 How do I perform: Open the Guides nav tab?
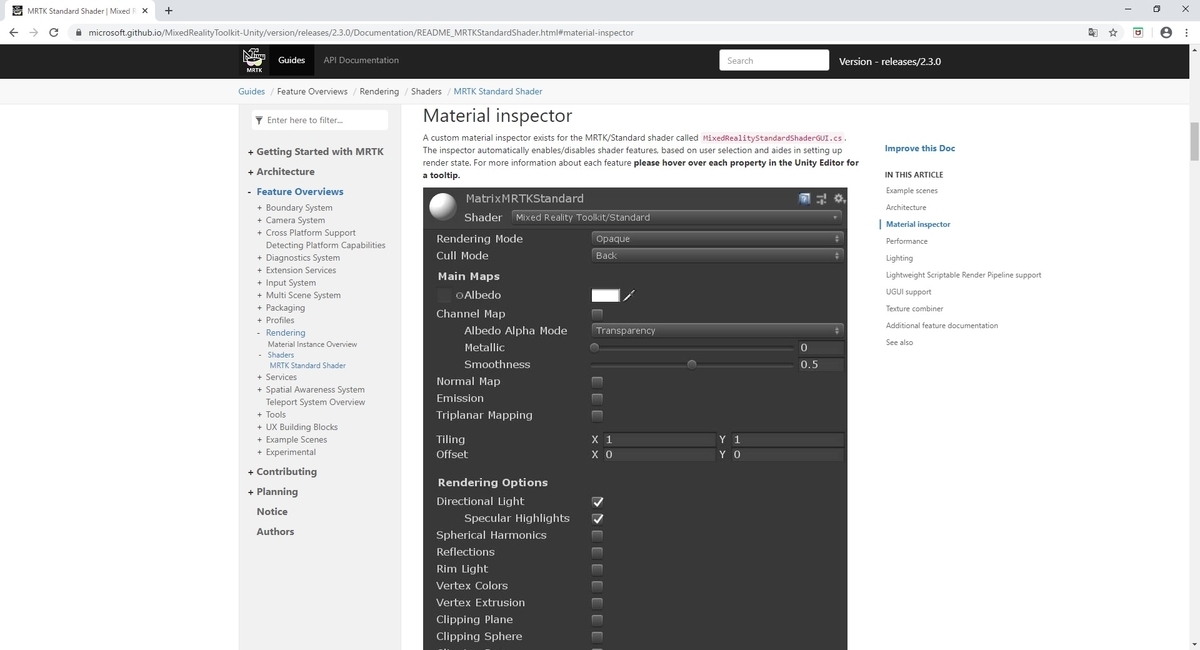click(291, 60)
